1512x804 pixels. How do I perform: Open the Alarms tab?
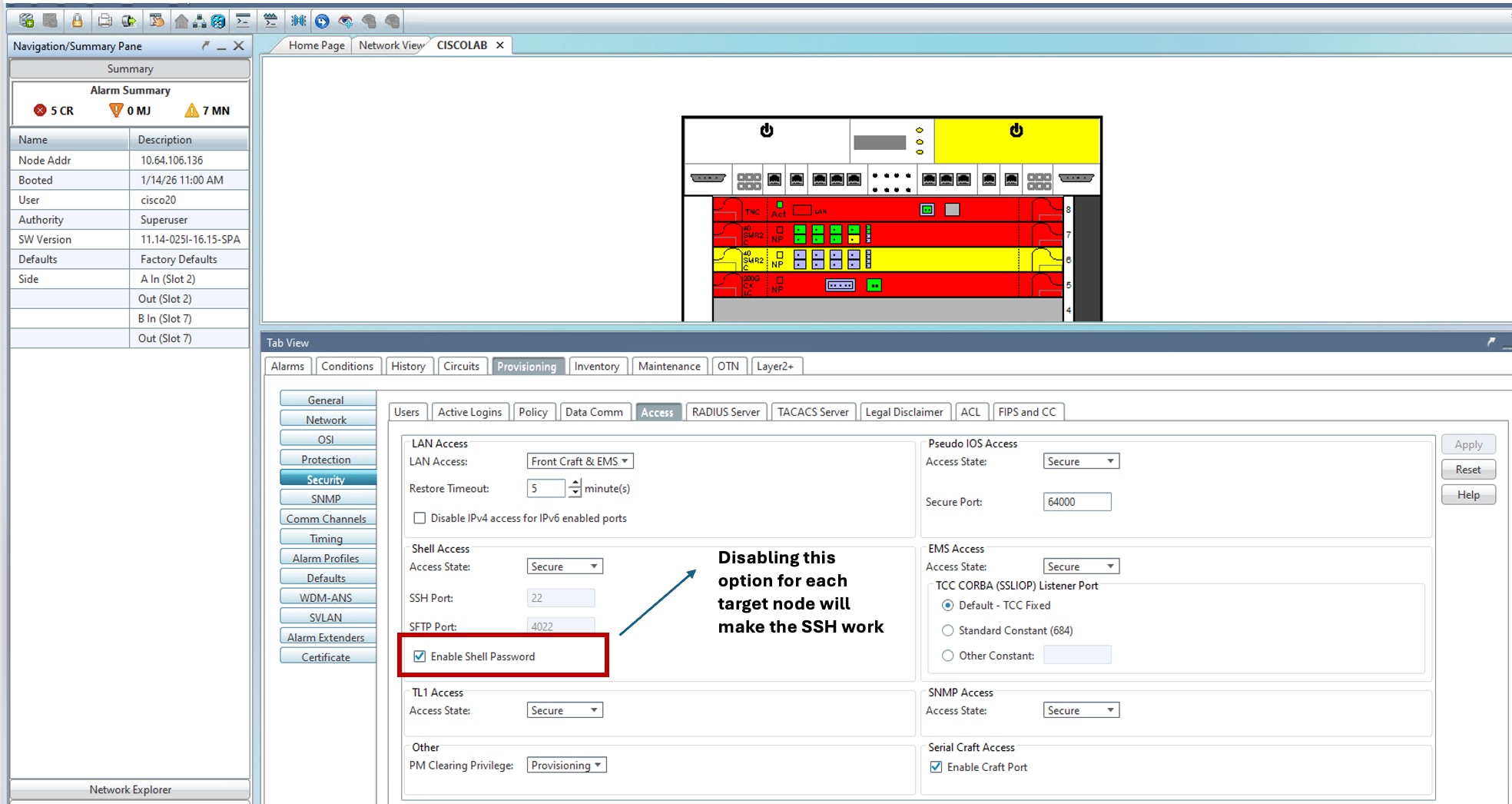tap(287, 367)
